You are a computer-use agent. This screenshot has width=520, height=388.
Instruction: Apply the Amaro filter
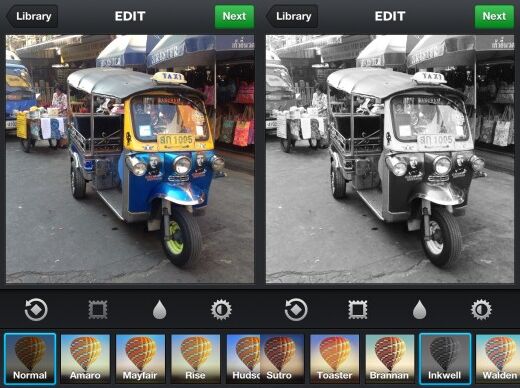(x=85, y=358)
